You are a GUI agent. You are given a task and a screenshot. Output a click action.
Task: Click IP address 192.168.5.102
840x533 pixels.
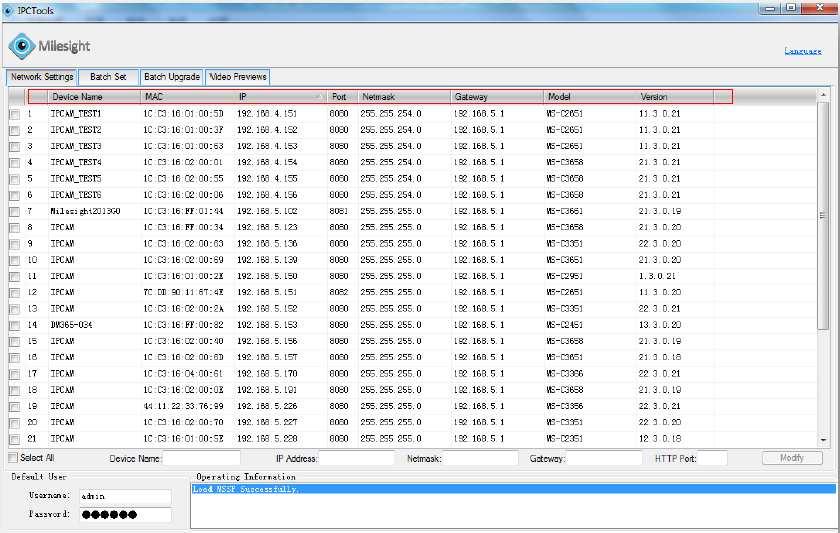[x=267, y=211]
